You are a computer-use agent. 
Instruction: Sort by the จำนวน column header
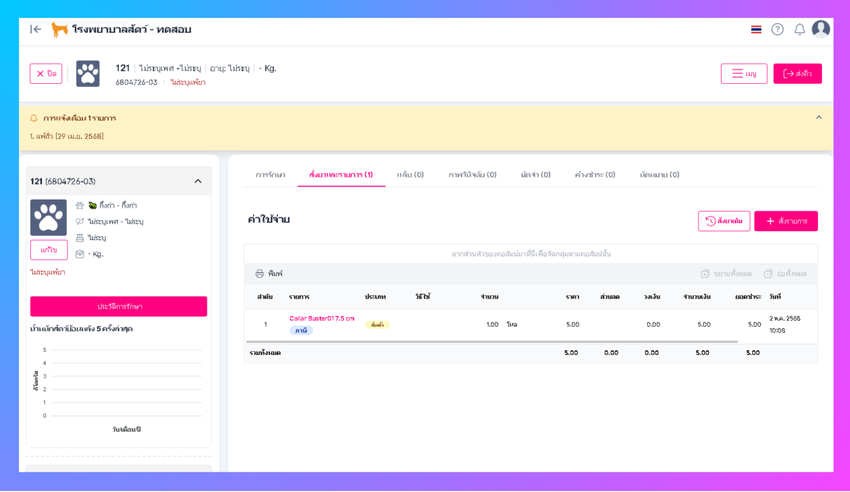490,297
